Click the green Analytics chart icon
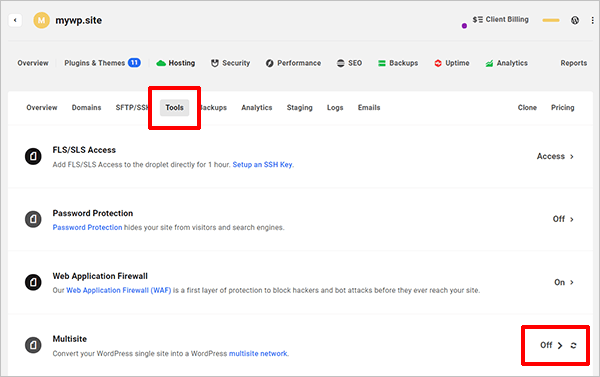 [x=489, y=64]
